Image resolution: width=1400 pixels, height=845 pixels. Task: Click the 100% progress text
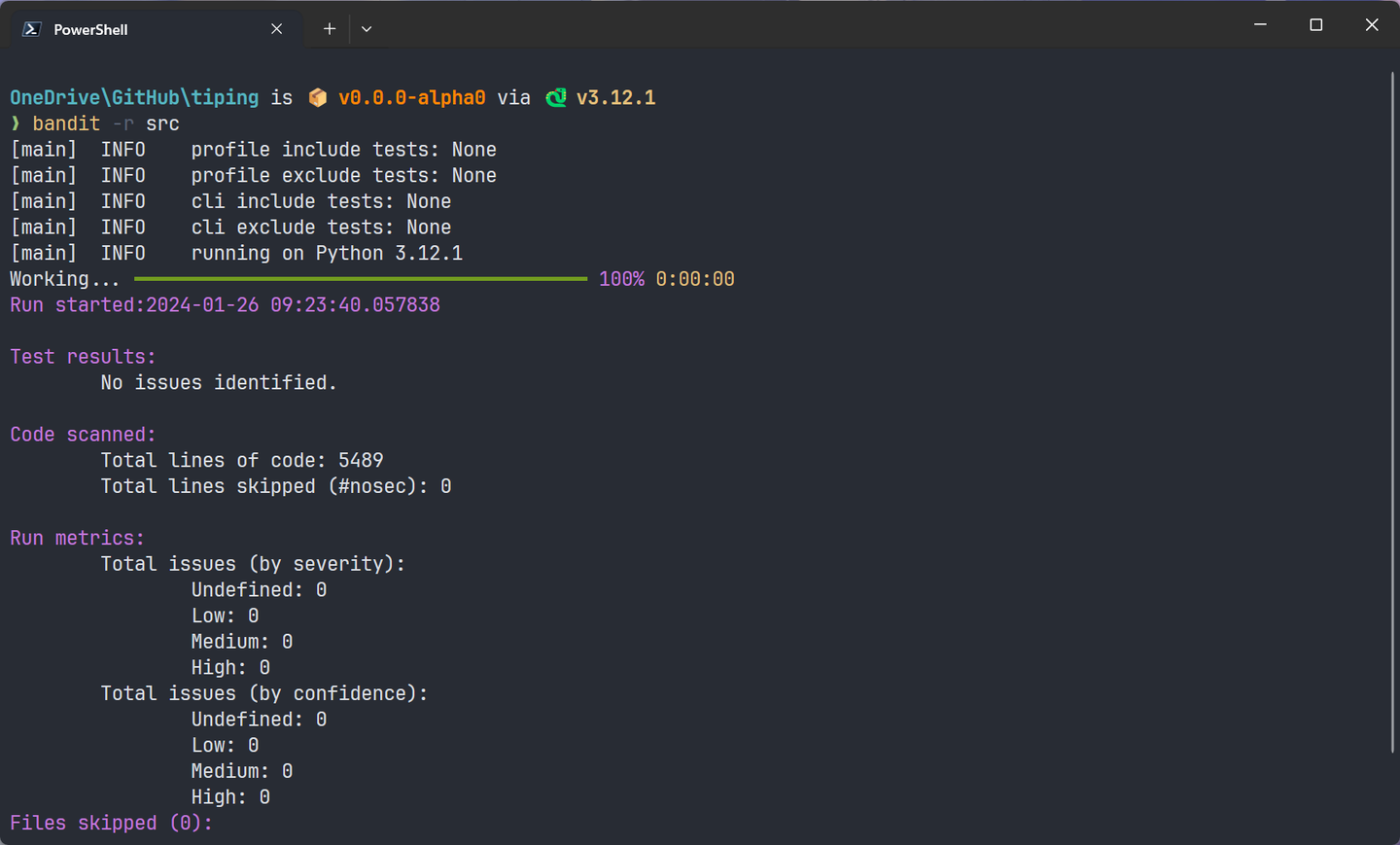pyautogui.click(x=621, y=279)
